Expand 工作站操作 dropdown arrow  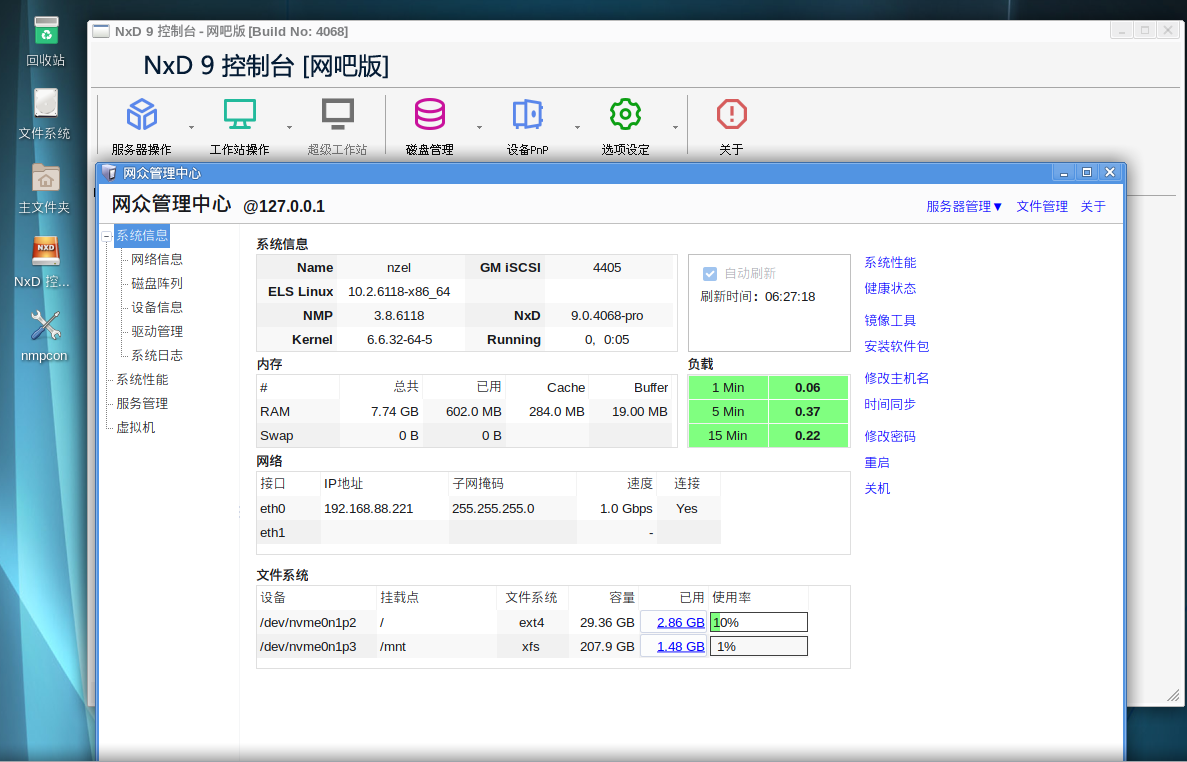pyautogui.click(x=289, y=127)
